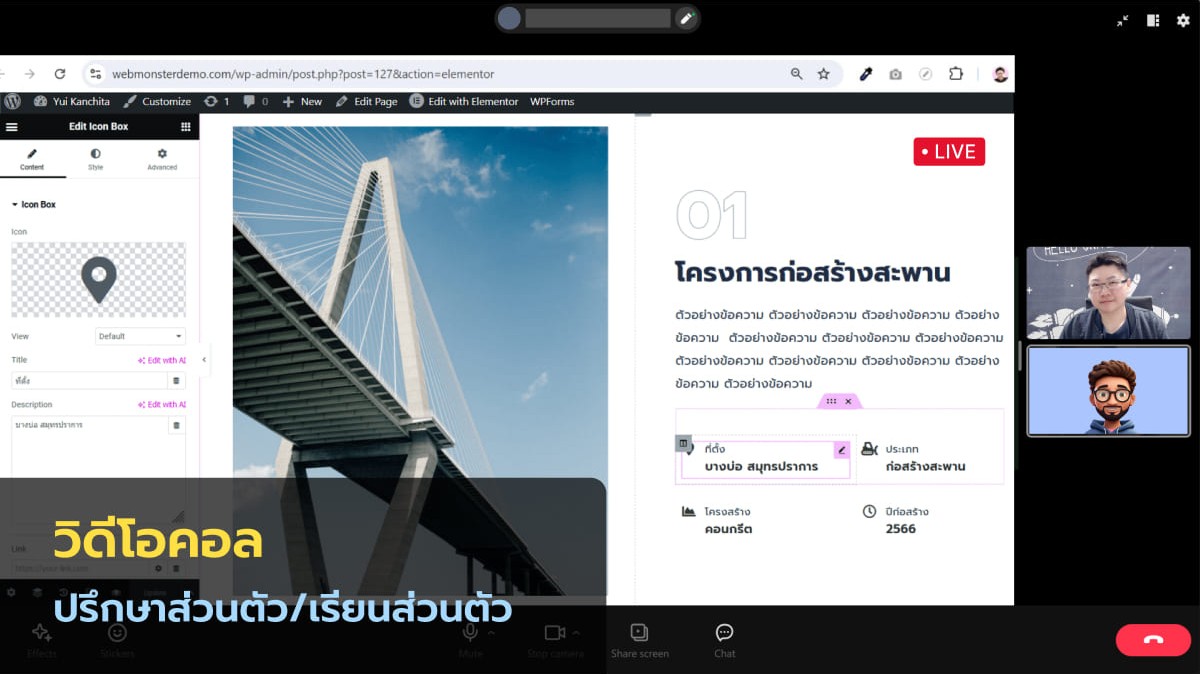Open the Elementor hamburger menu

point(12,127)
